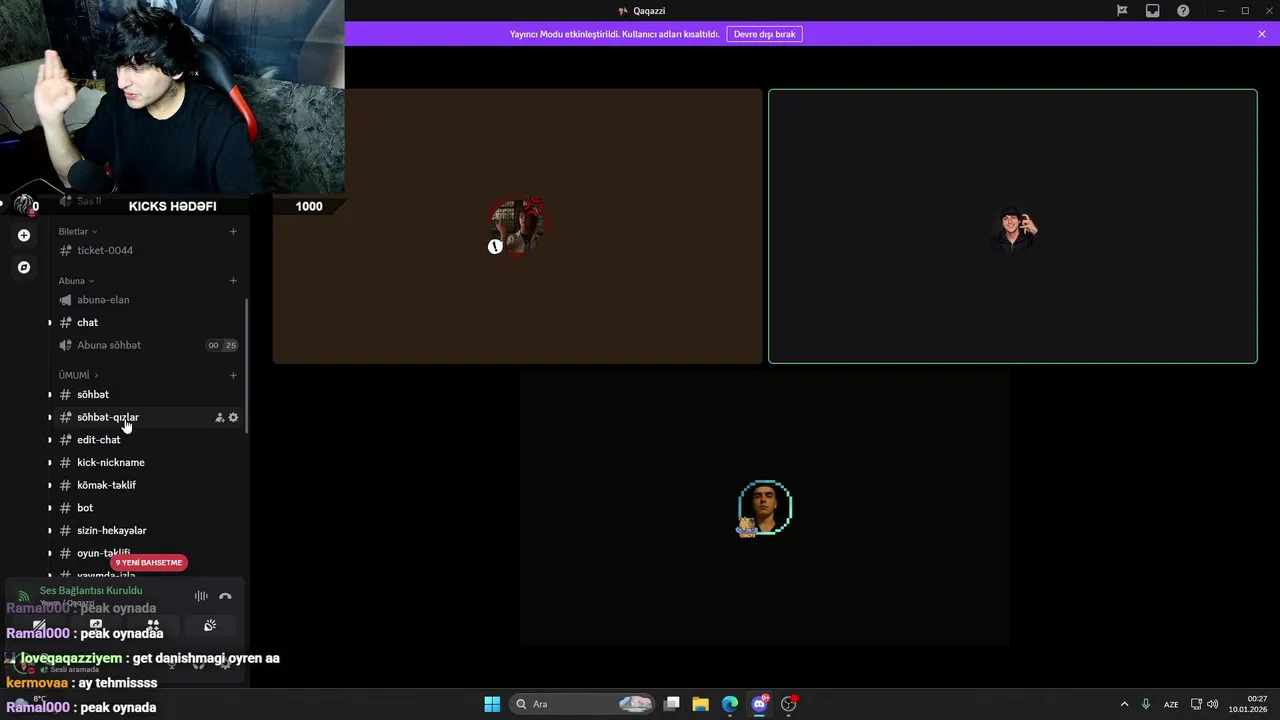The height and width of the screenshot is (720, 1280).
Task: Expand the ÜMUMİ category
Action: click(78, 375)
